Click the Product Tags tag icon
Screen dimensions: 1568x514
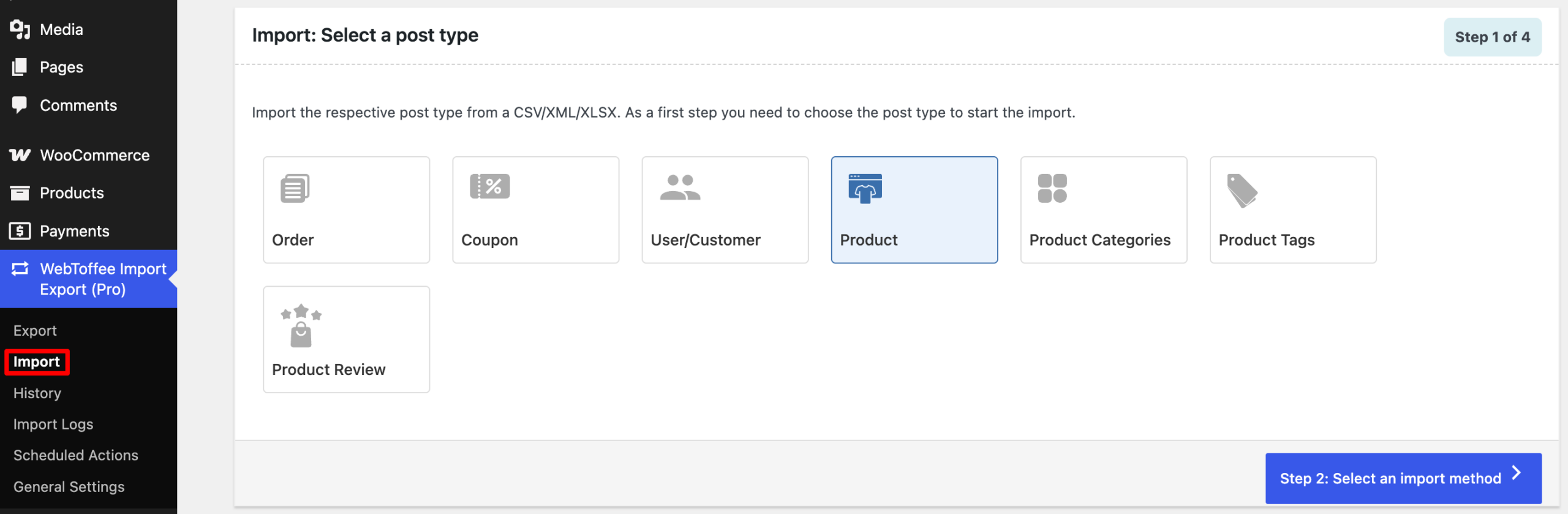(1242, 191)
